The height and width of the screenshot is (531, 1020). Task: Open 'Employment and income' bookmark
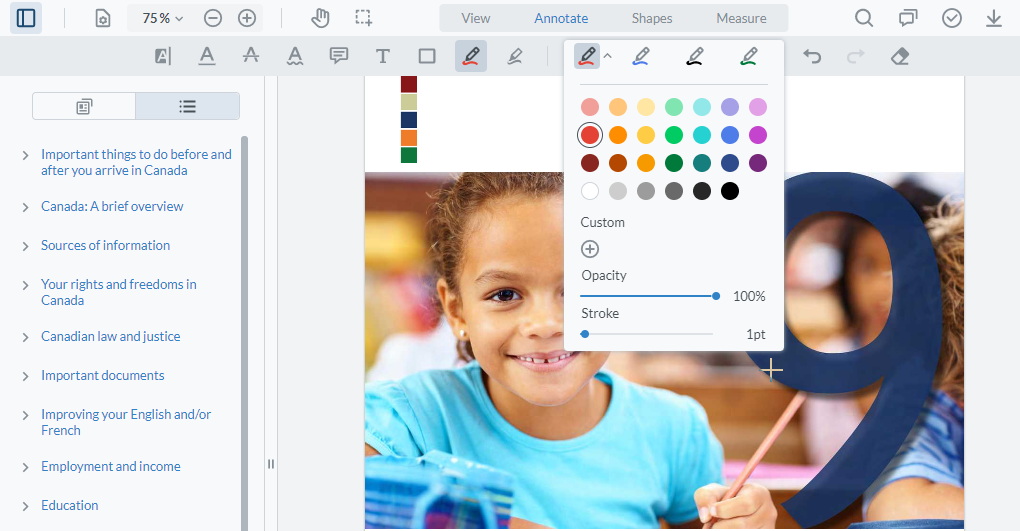pyautogui.click(x=111, y=467)
